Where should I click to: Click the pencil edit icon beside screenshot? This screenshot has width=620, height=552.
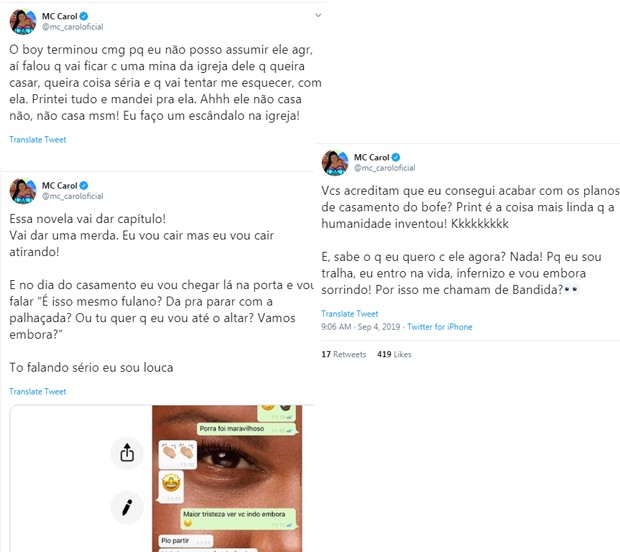pos(127,507)
